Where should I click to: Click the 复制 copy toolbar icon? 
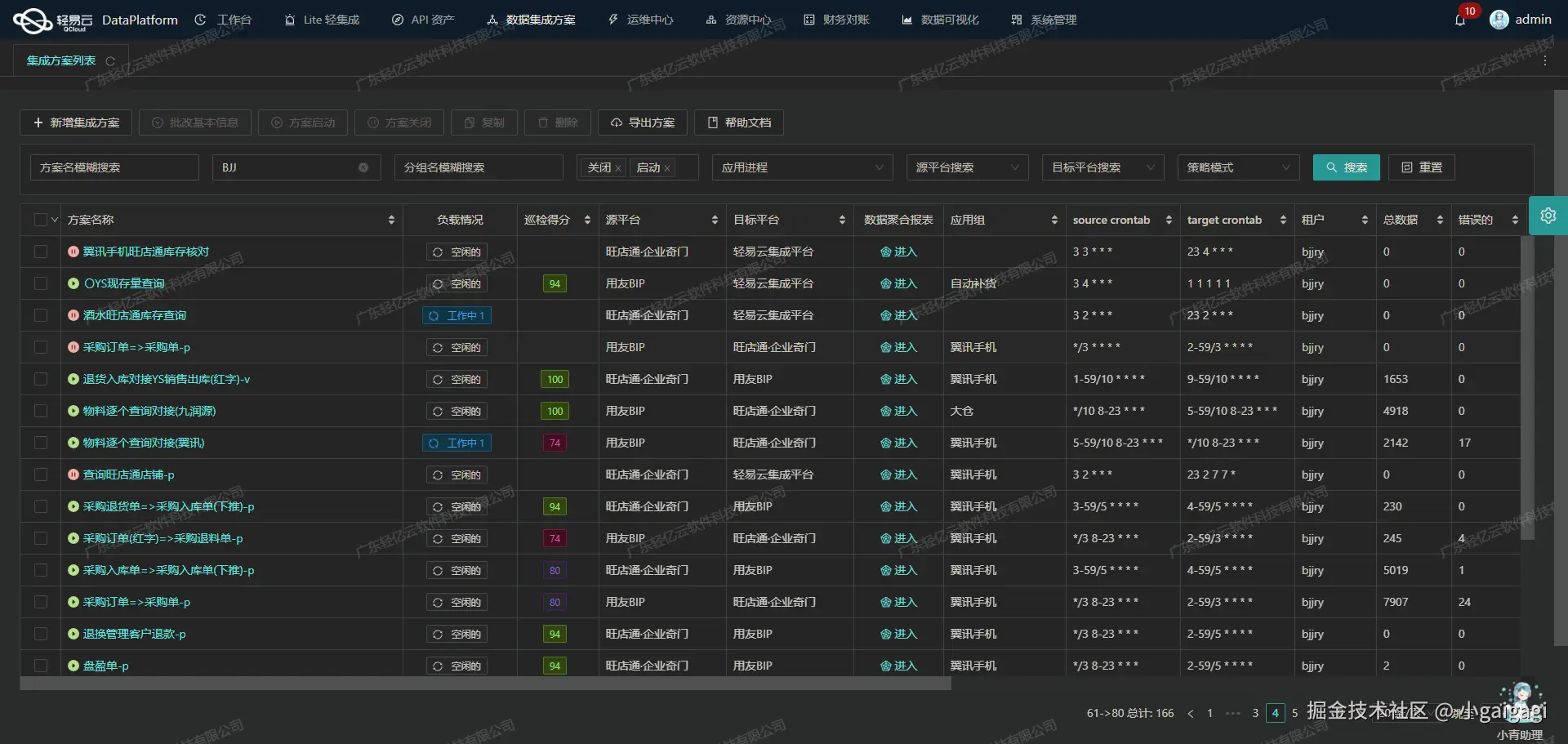(483, 123)
